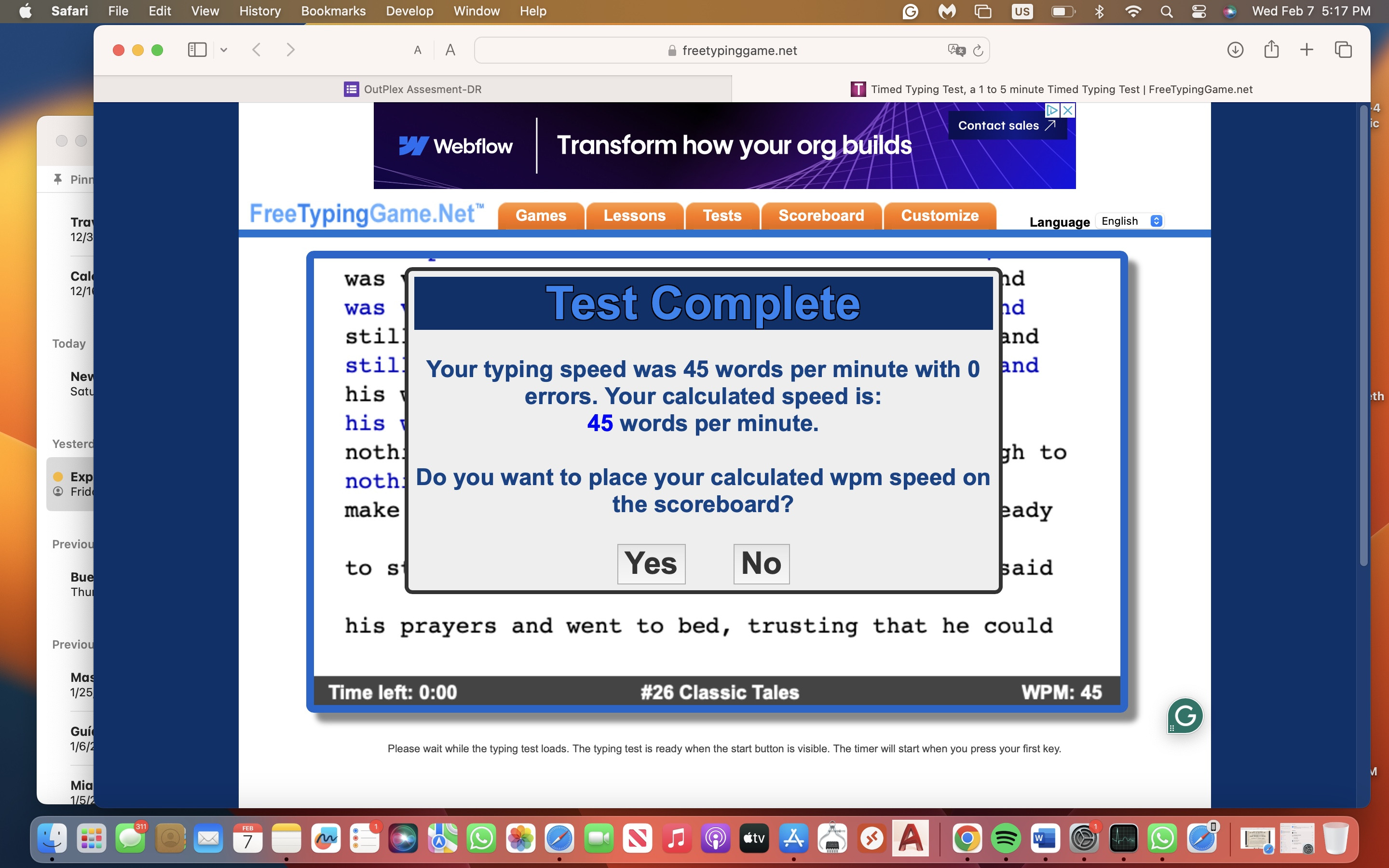Open the Wi-Fi status menu

point(1133,12)
